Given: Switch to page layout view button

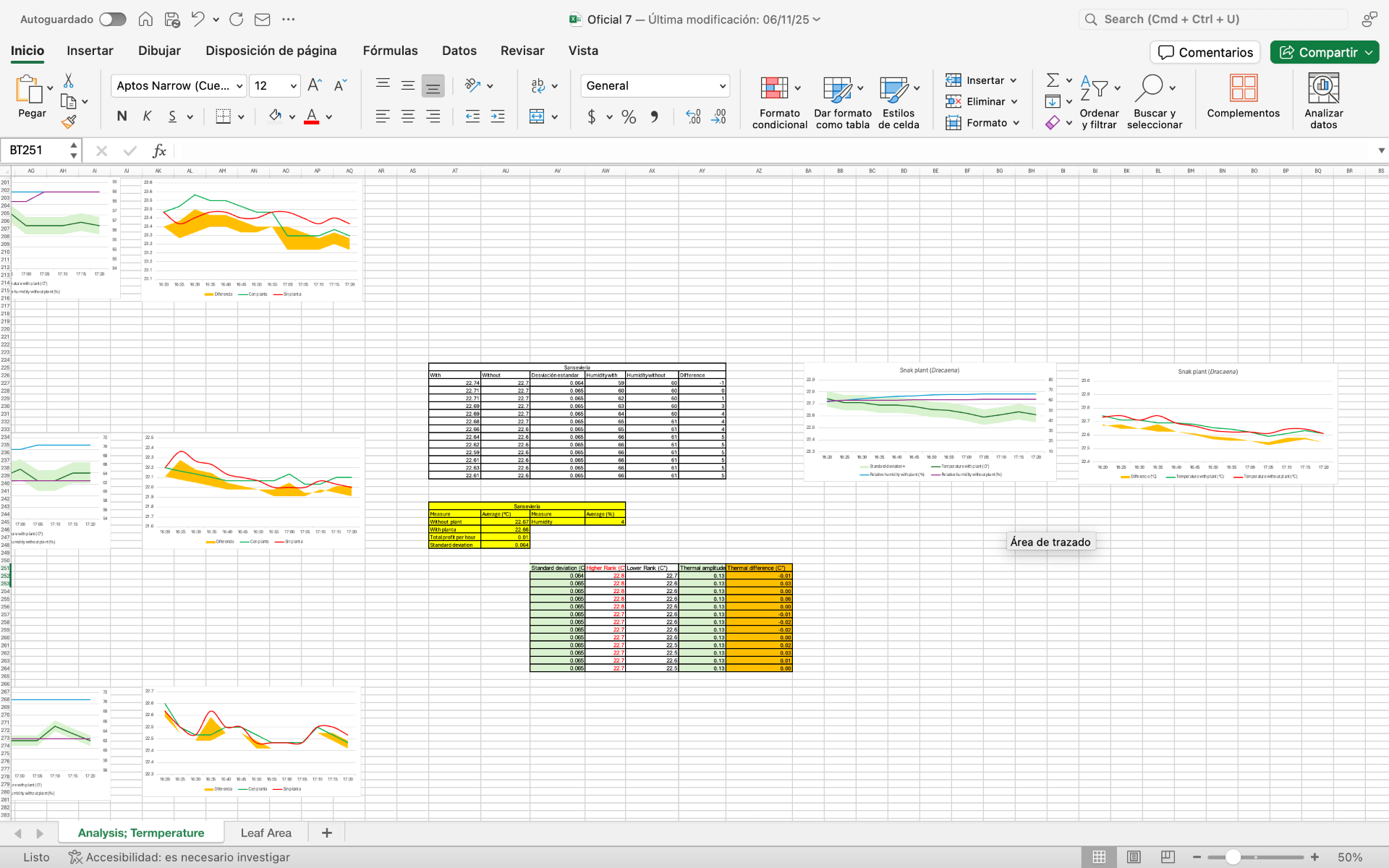Looking at the screenshot, I should [1134, 857].
